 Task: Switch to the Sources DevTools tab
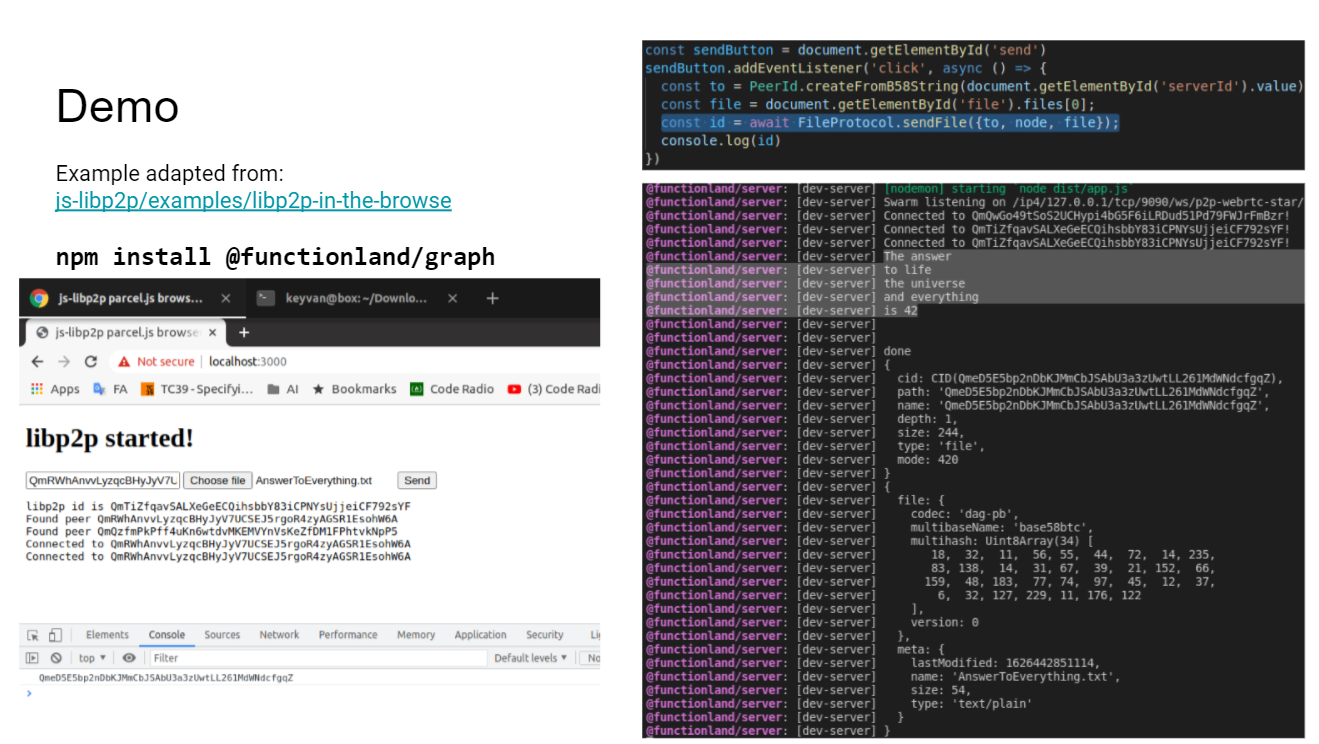point(222,635)
